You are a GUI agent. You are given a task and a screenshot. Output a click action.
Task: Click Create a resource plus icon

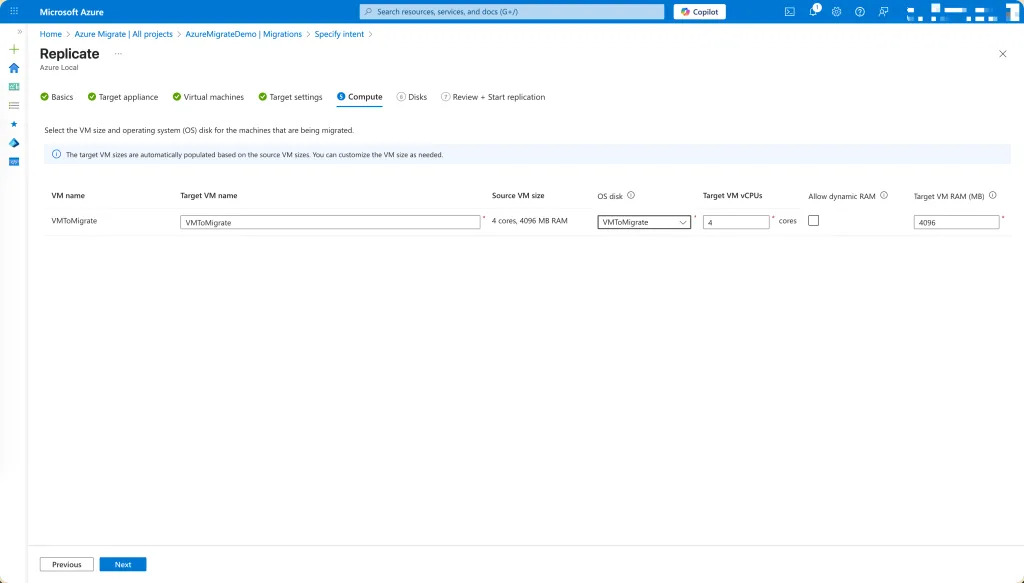(14, 49)
